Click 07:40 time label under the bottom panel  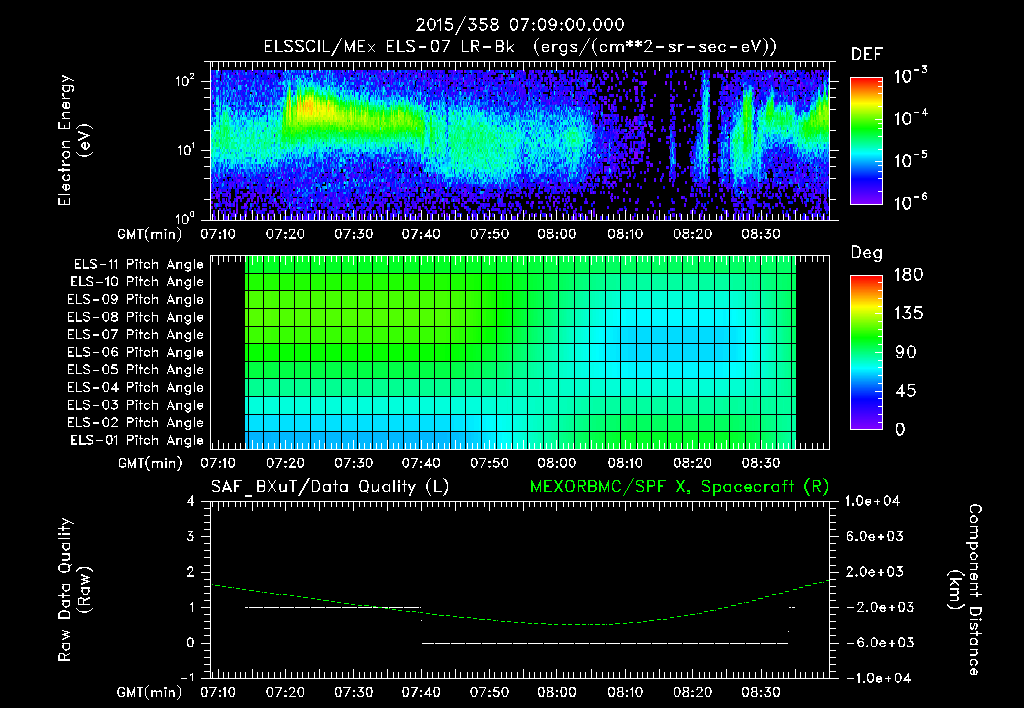pyautogui.click(x=421, y=692)
